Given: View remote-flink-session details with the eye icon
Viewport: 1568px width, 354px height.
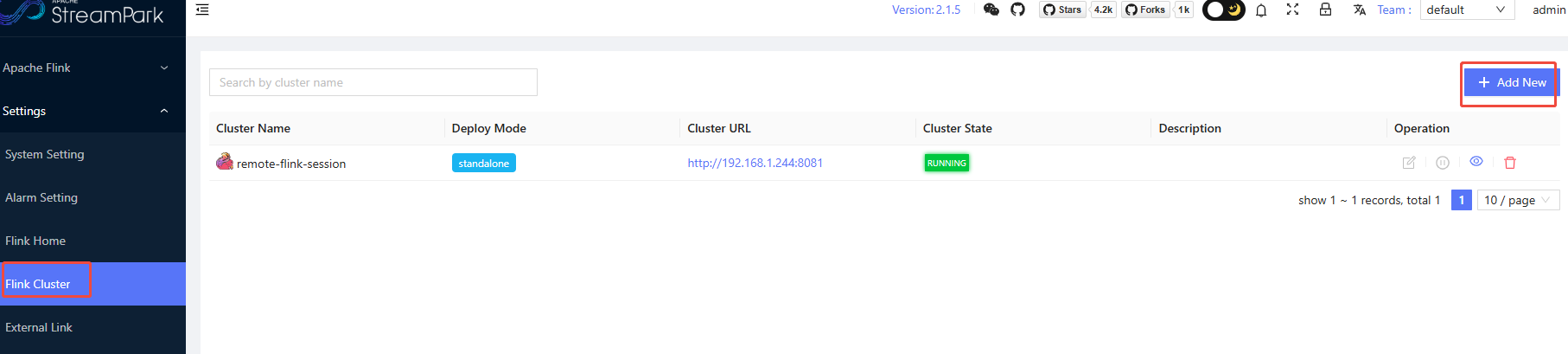Looking at the screenshot, I should click(x=1476, y=162).
